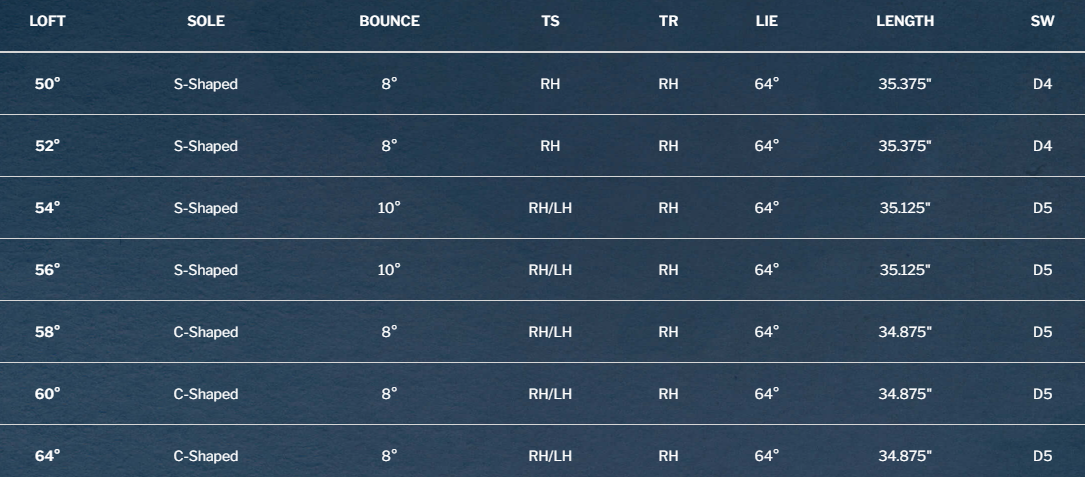Select the 10° bounce in the 54° row

389,208
